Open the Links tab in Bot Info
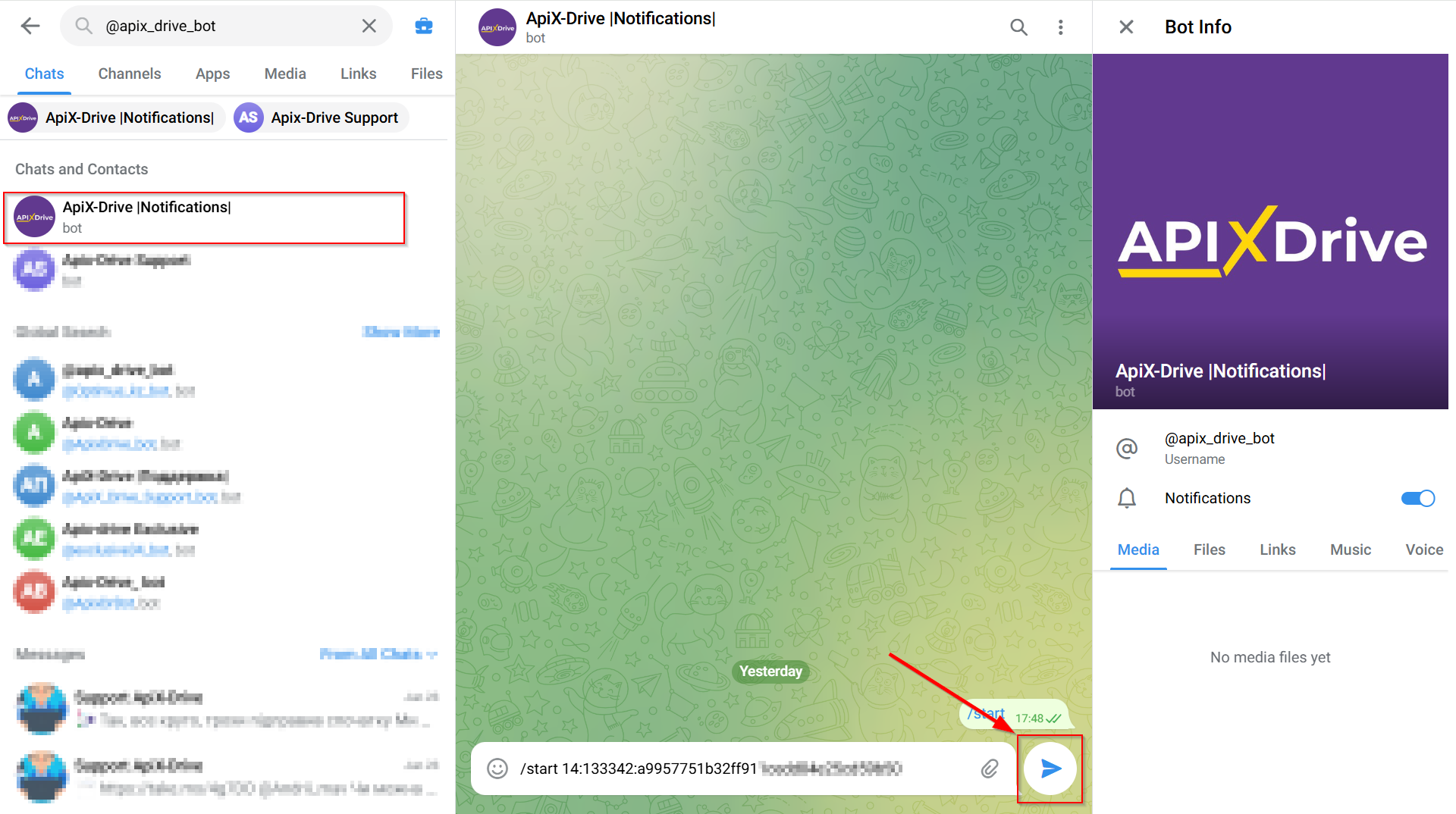Image resolution: width=1456 pixels, height=814 pixels. coord(1277,549)
